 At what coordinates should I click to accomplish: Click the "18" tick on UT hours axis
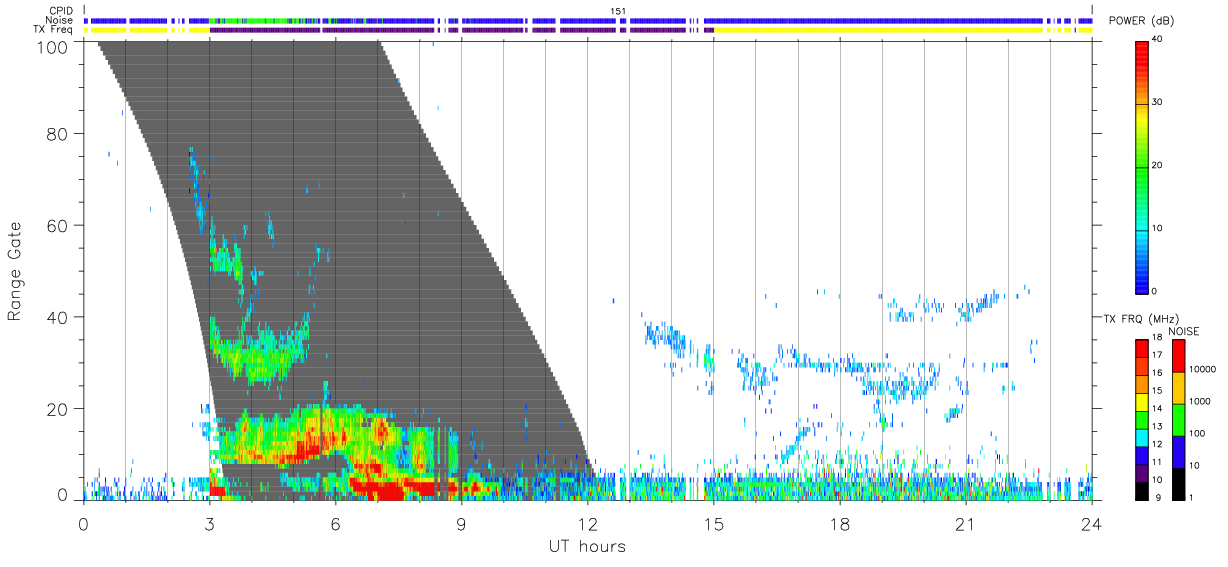pos(839,523)
